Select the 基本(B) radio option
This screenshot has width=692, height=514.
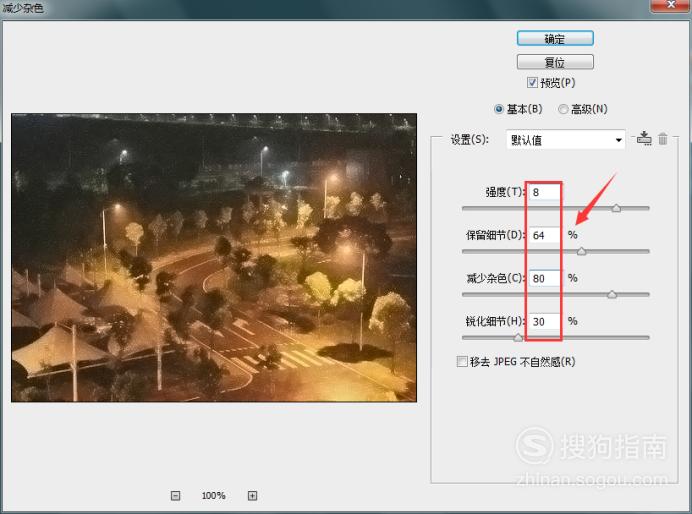499,109
